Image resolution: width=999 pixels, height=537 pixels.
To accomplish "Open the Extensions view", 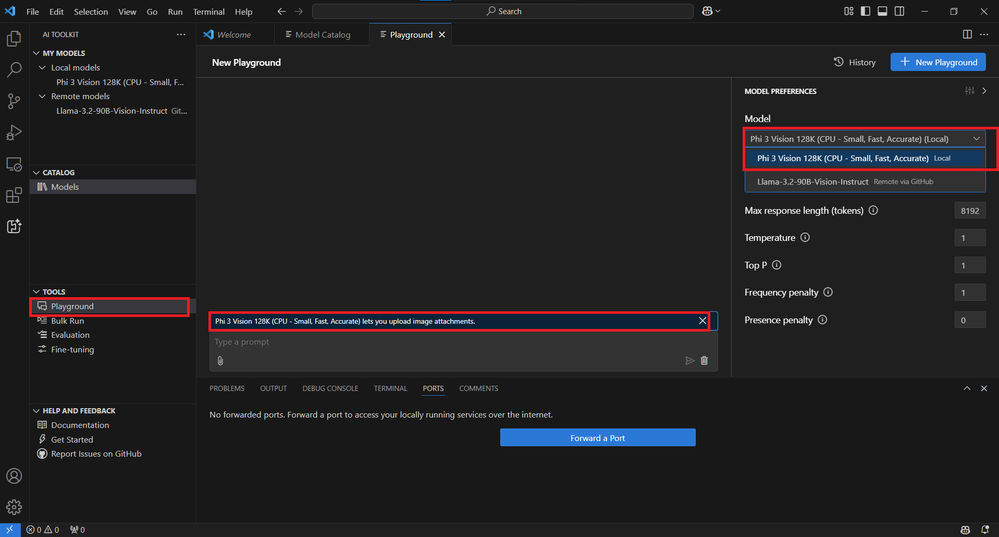I will pos(14,195).
